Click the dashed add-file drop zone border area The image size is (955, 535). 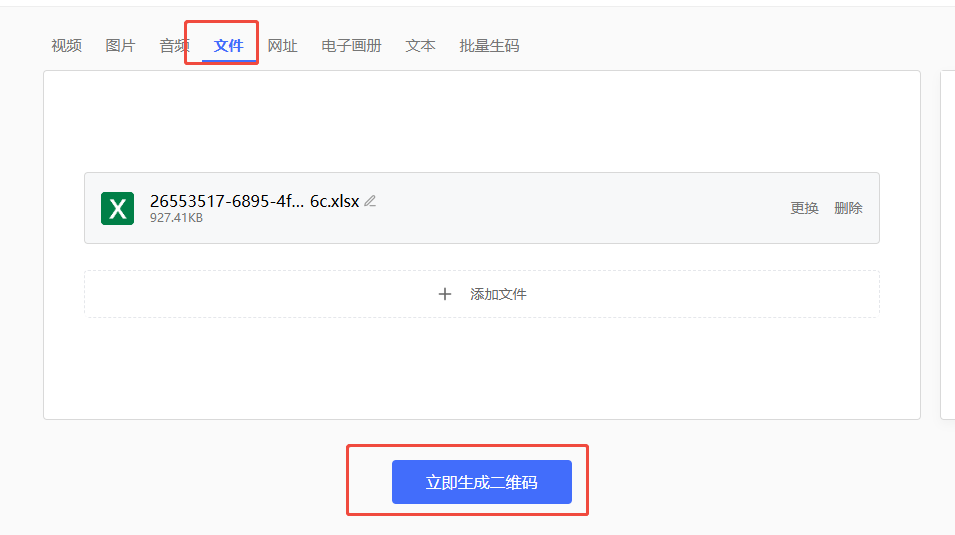point(250,294)
